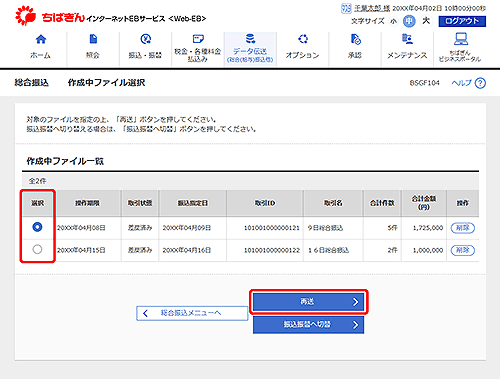Click 選択 column header

38,203
